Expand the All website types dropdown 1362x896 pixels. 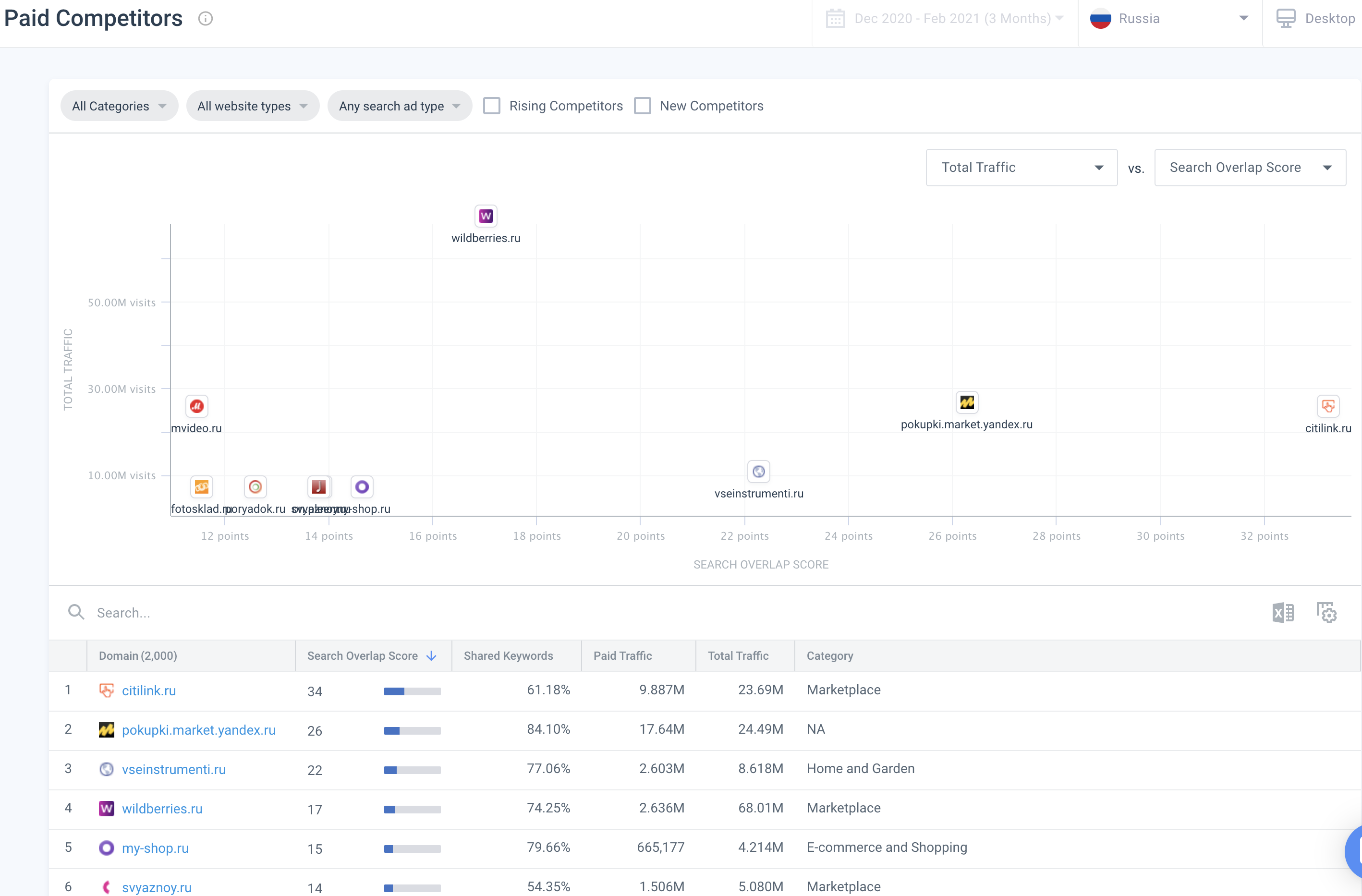tap(252, 106)
